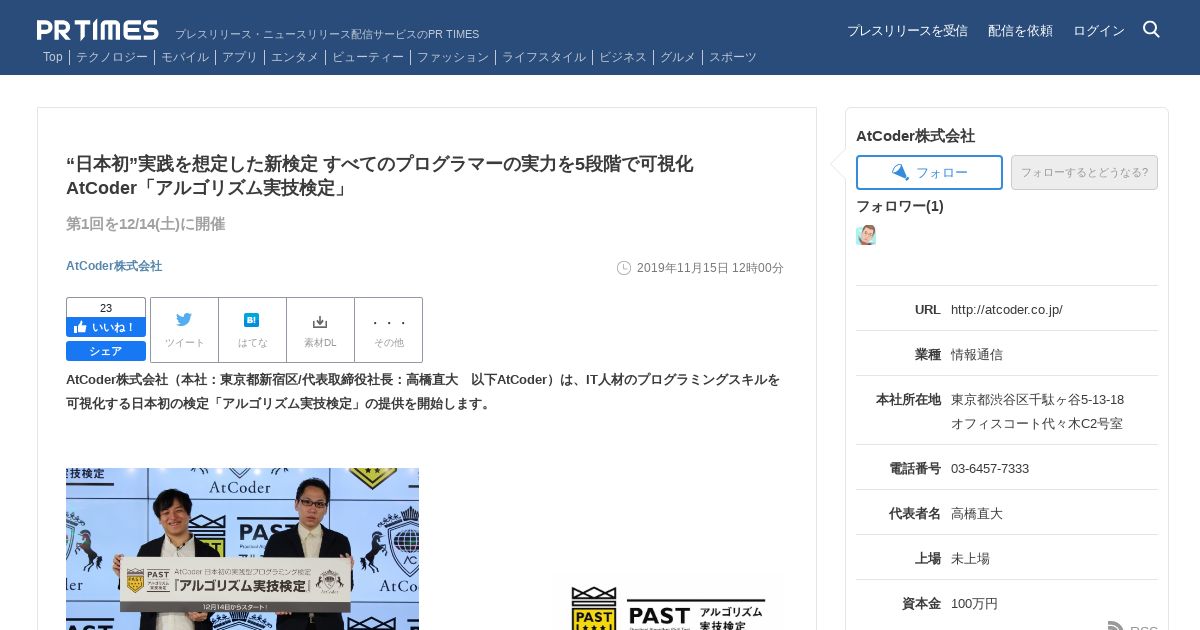Viewport: 1200px width, 630px height.
Task: Click the PR TIMES logo
Action: click(x=98, y=30)
